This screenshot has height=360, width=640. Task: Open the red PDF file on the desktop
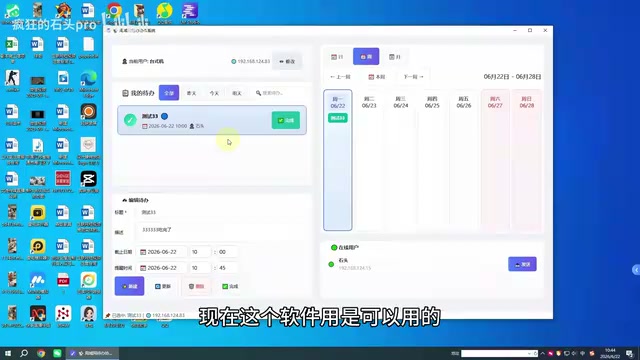[x=63, y=283]
